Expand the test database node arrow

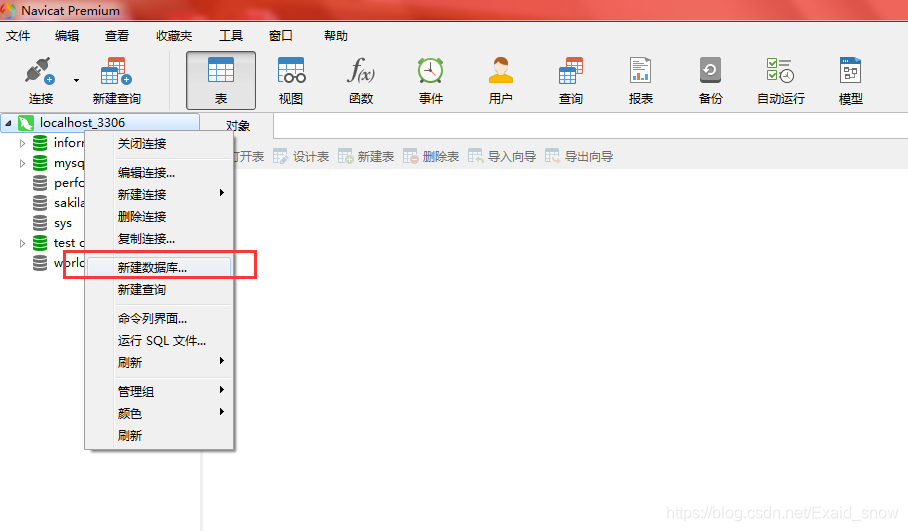click(23, 243)
